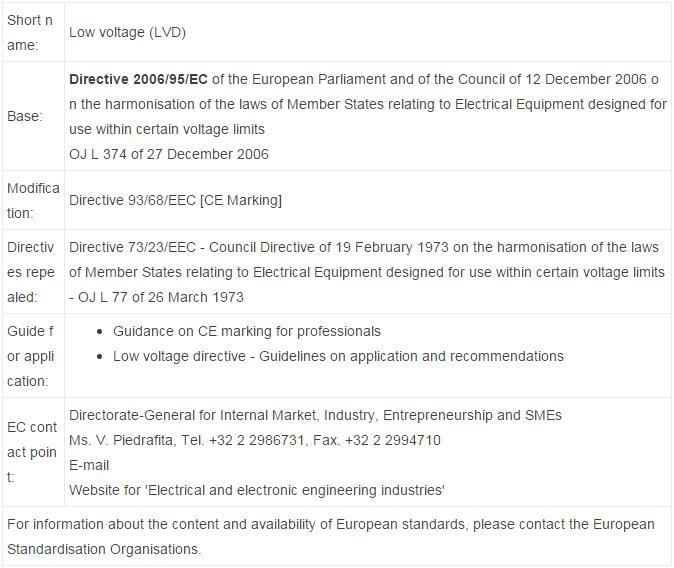This screenshot has height=568, width=674.
Task: Visit the Electrical and electronic engineering industries website
Action: pyautogui.click(x=256, y=490)
